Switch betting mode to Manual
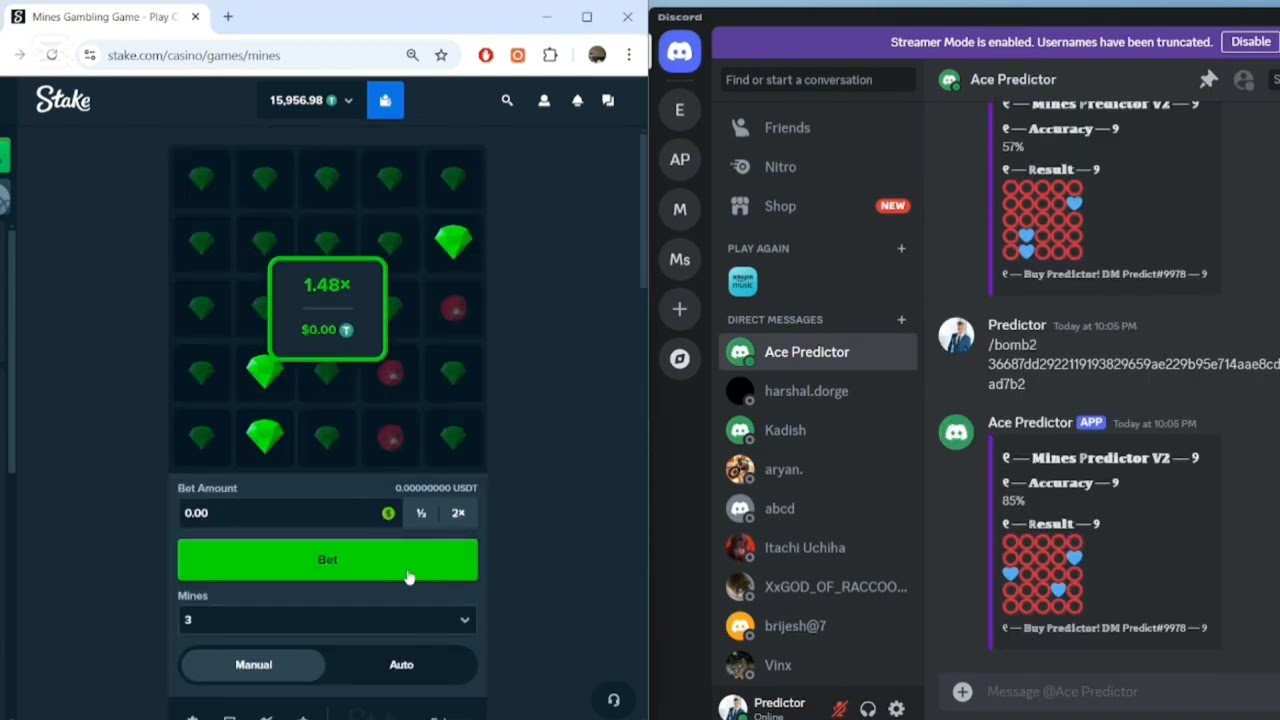 coord(253,664)
